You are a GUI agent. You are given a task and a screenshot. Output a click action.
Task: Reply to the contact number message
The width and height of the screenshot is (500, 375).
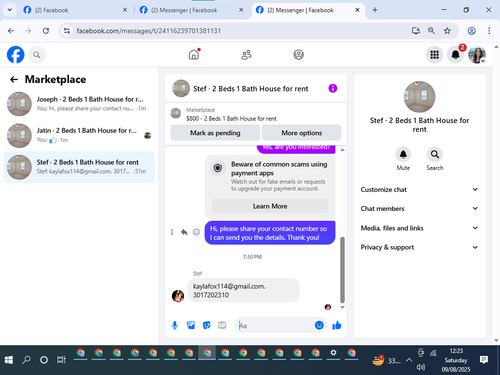click(184, 232)
